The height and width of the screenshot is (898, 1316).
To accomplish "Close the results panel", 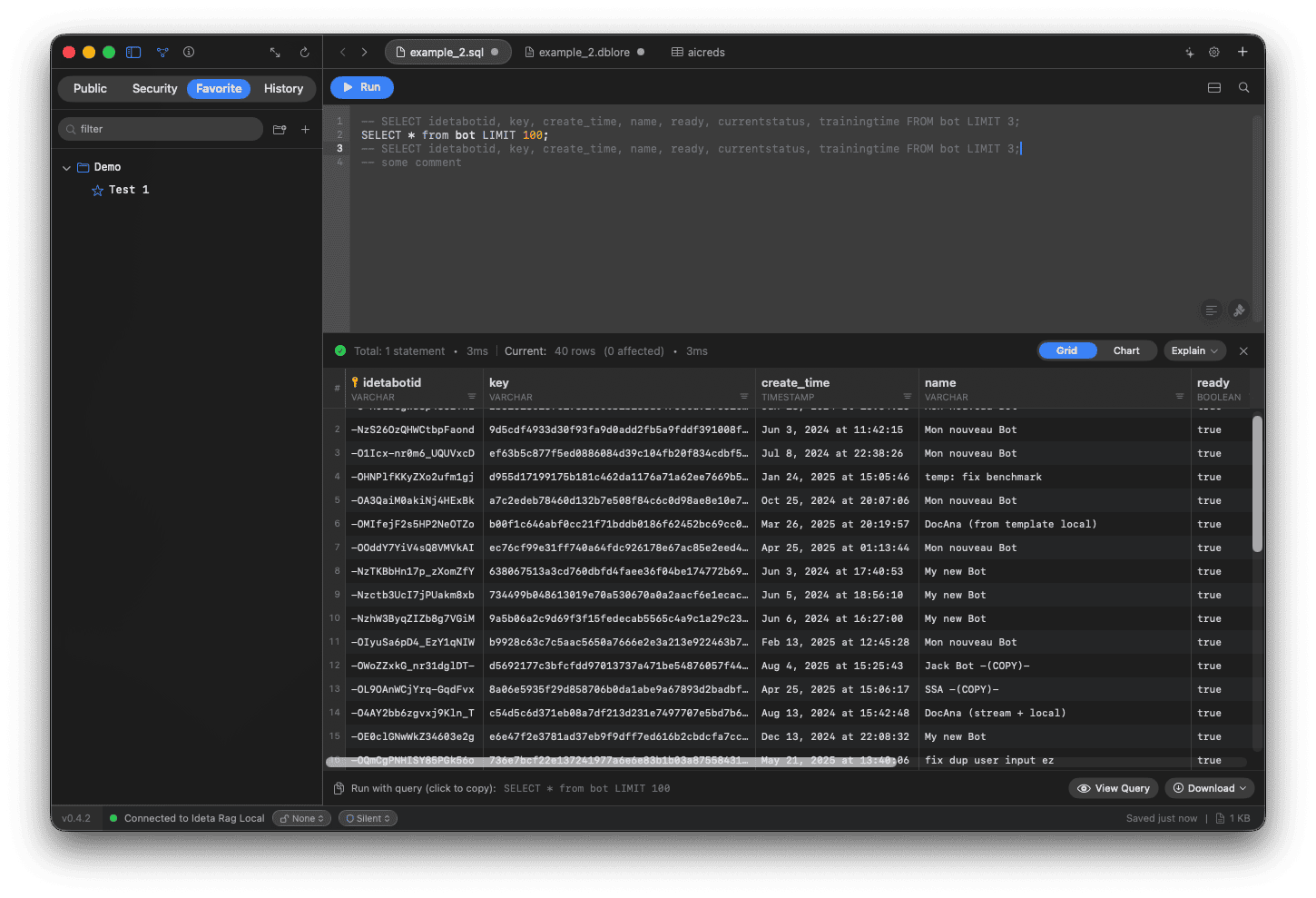I will coord(1244,351).
